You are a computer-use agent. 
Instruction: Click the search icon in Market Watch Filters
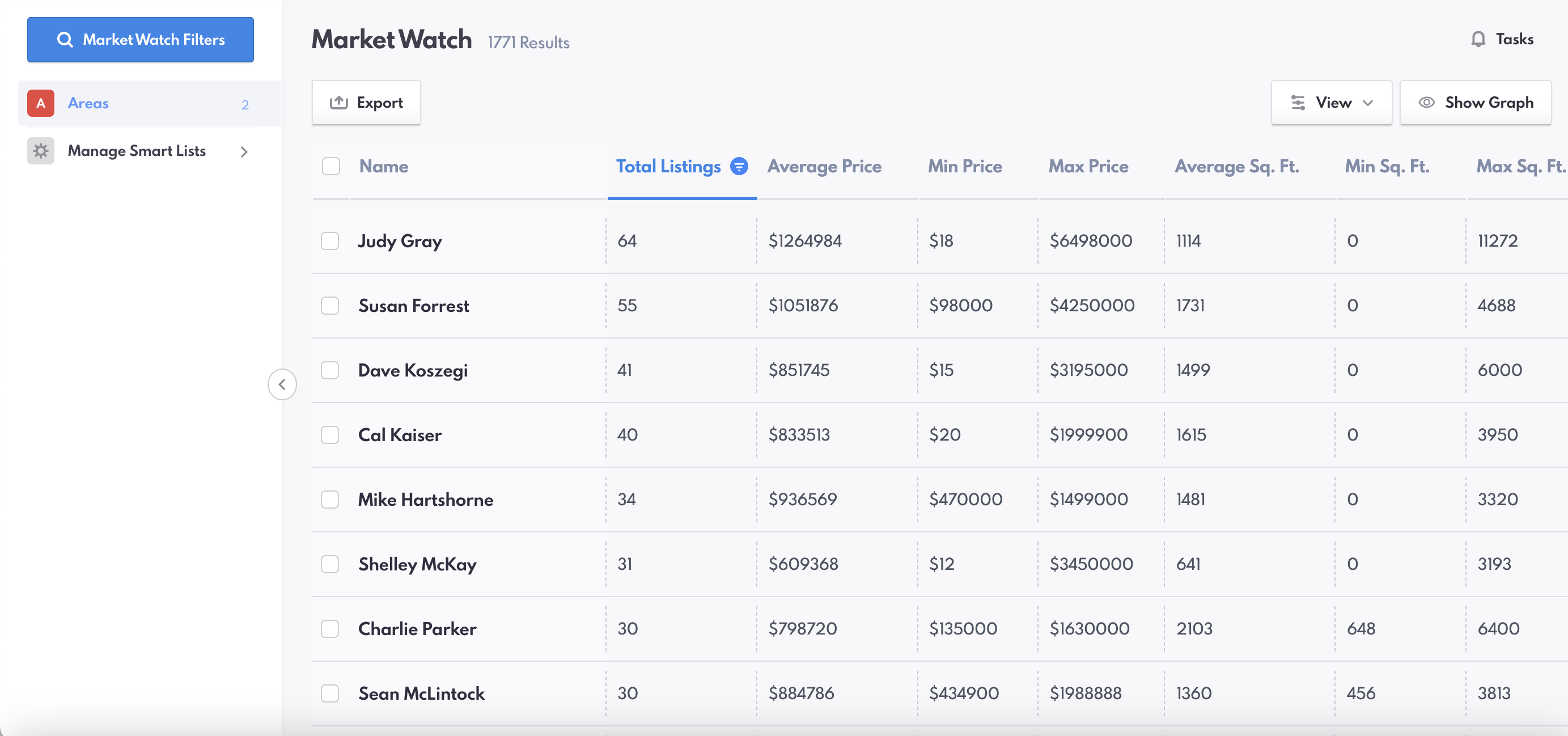(65, 40)
